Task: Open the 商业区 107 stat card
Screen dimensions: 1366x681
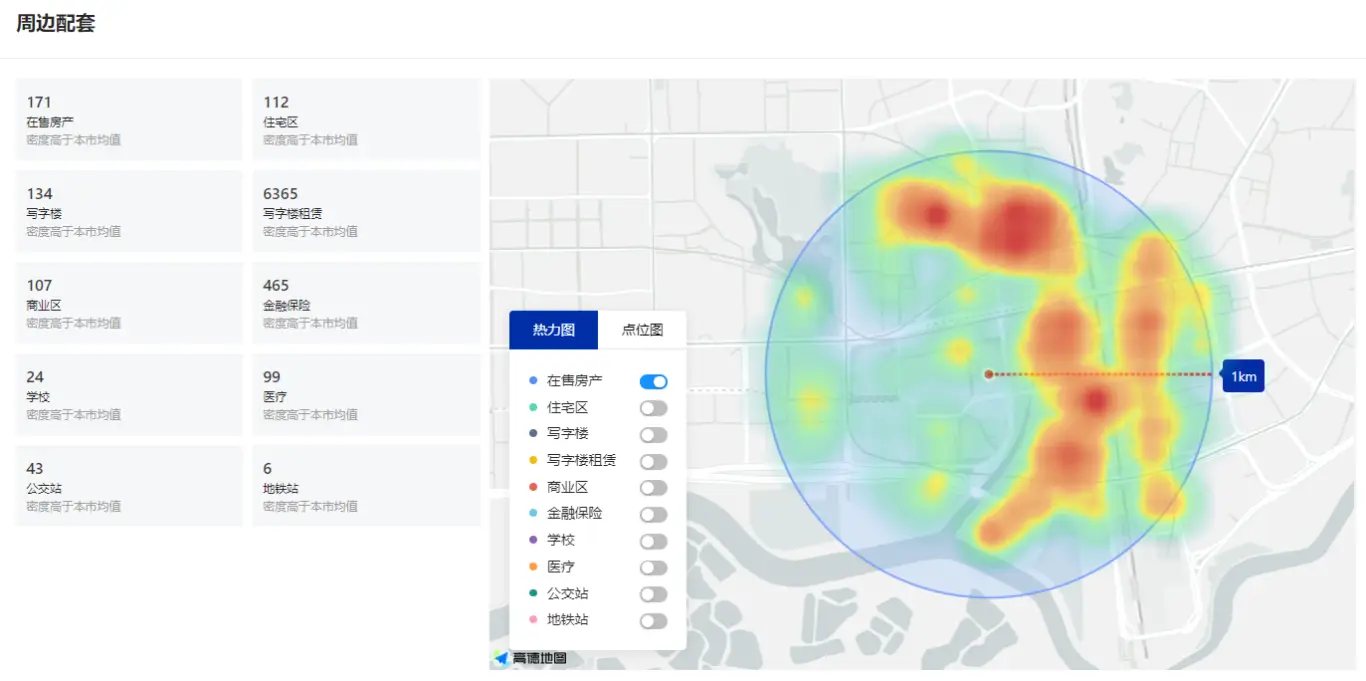Action: (129, 303)
